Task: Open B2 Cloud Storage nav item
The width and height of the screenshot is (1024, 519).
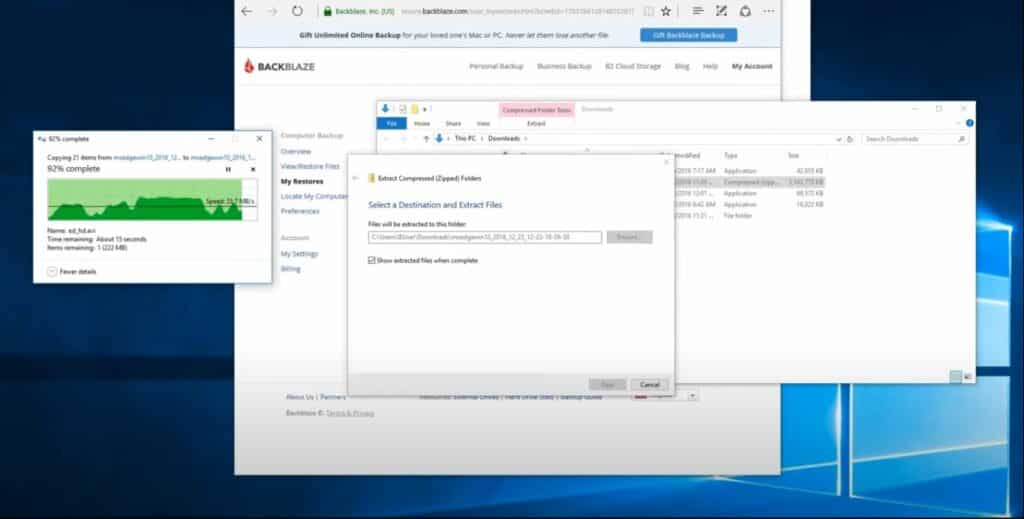Action: click(633, 66)
